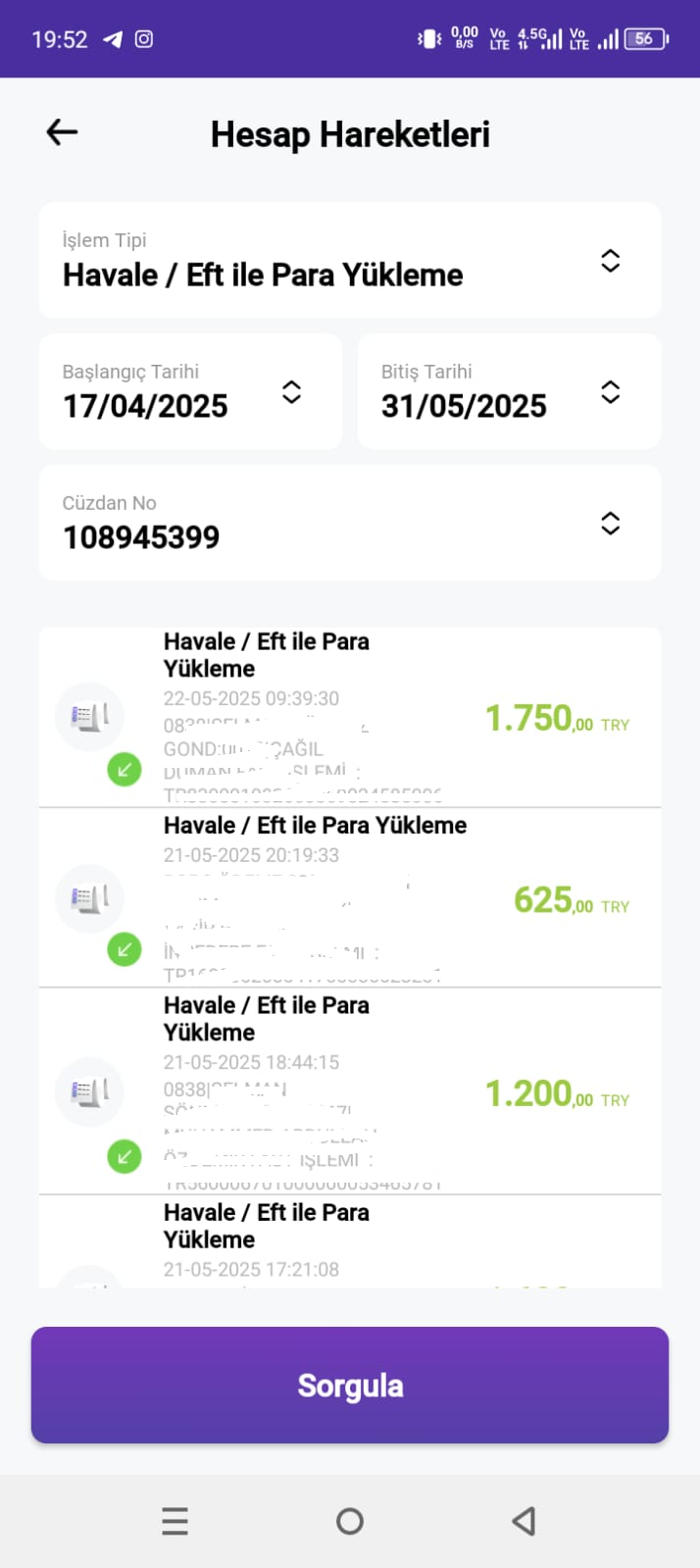
Task: Open the 21-05-2025 20:19:33 transaction entry
Action: click(350, 897)
